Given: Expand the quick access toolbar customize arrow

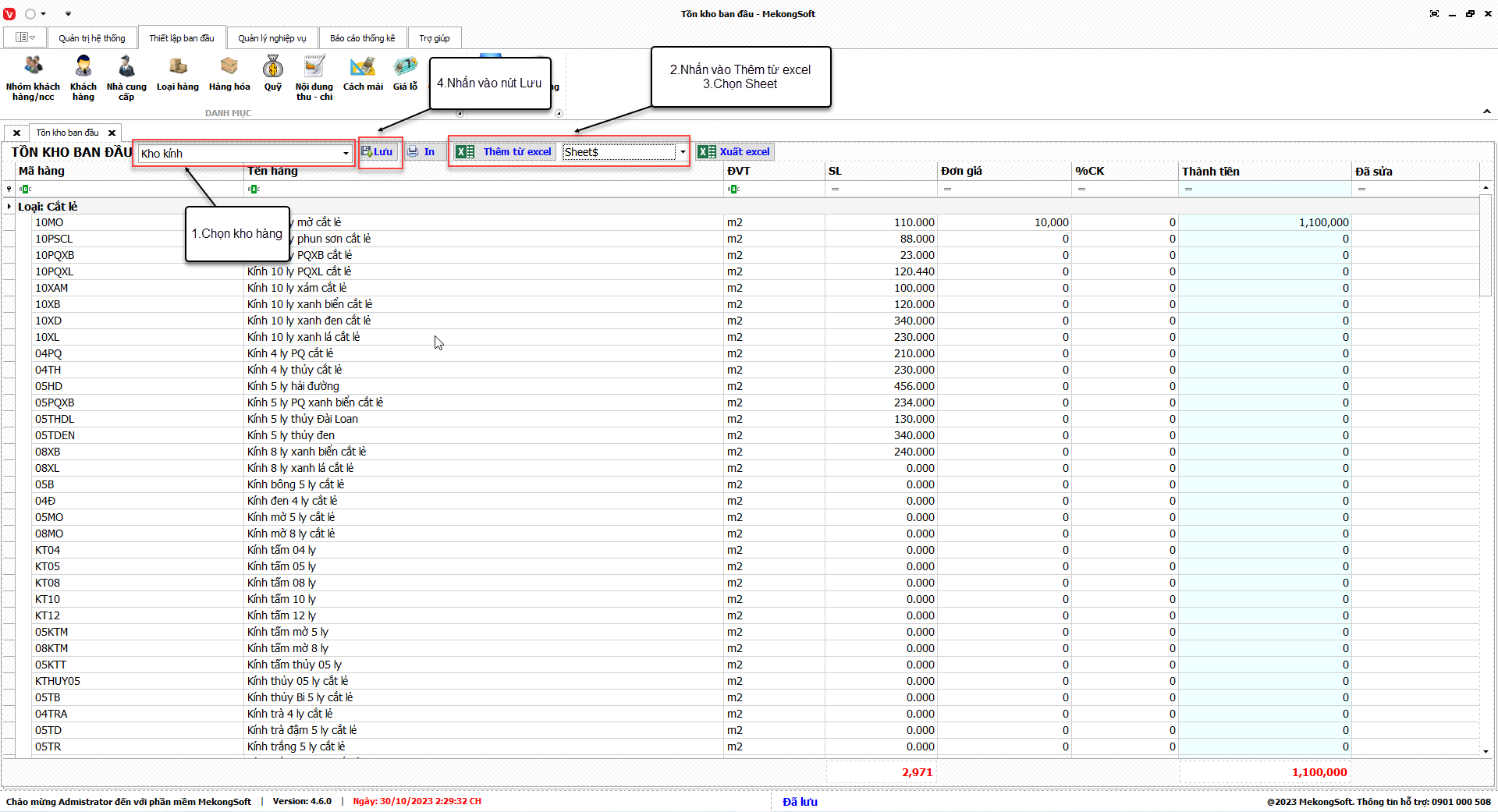Looking at the screenshot, I should click(x=68, y=14).
